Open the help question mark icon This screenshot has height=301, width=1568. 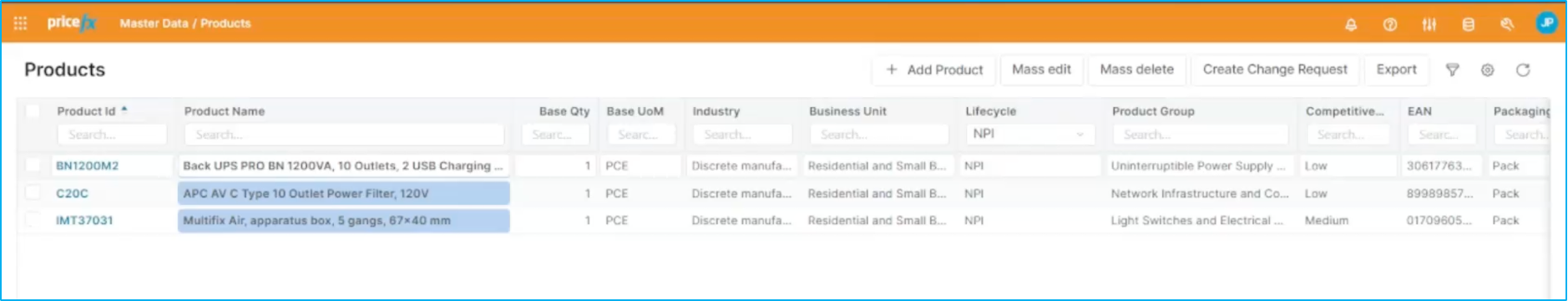pyautogui.click(x=1390, y=24)
